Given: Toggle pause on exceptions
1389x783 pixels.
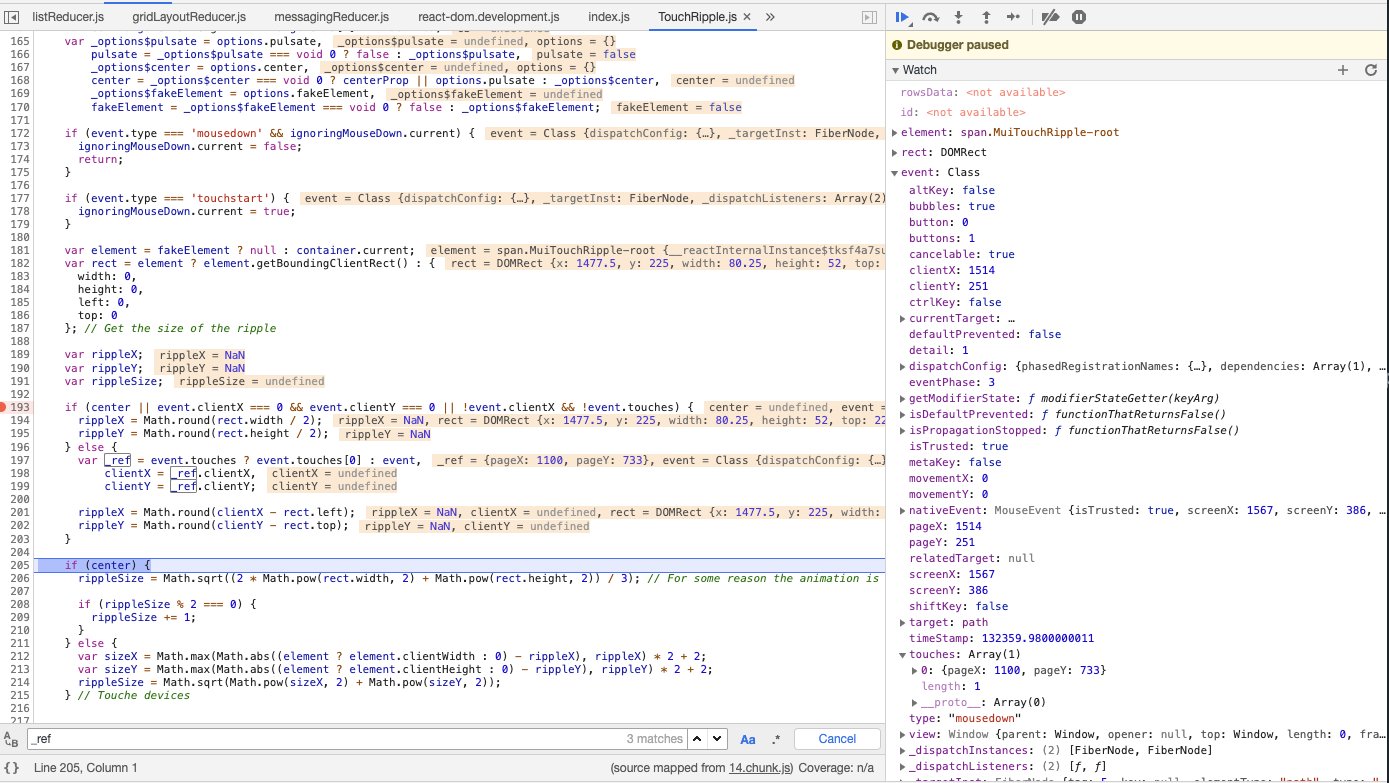Looking at the screenshot, I should pyautogui.click(x=1079, y=17).
